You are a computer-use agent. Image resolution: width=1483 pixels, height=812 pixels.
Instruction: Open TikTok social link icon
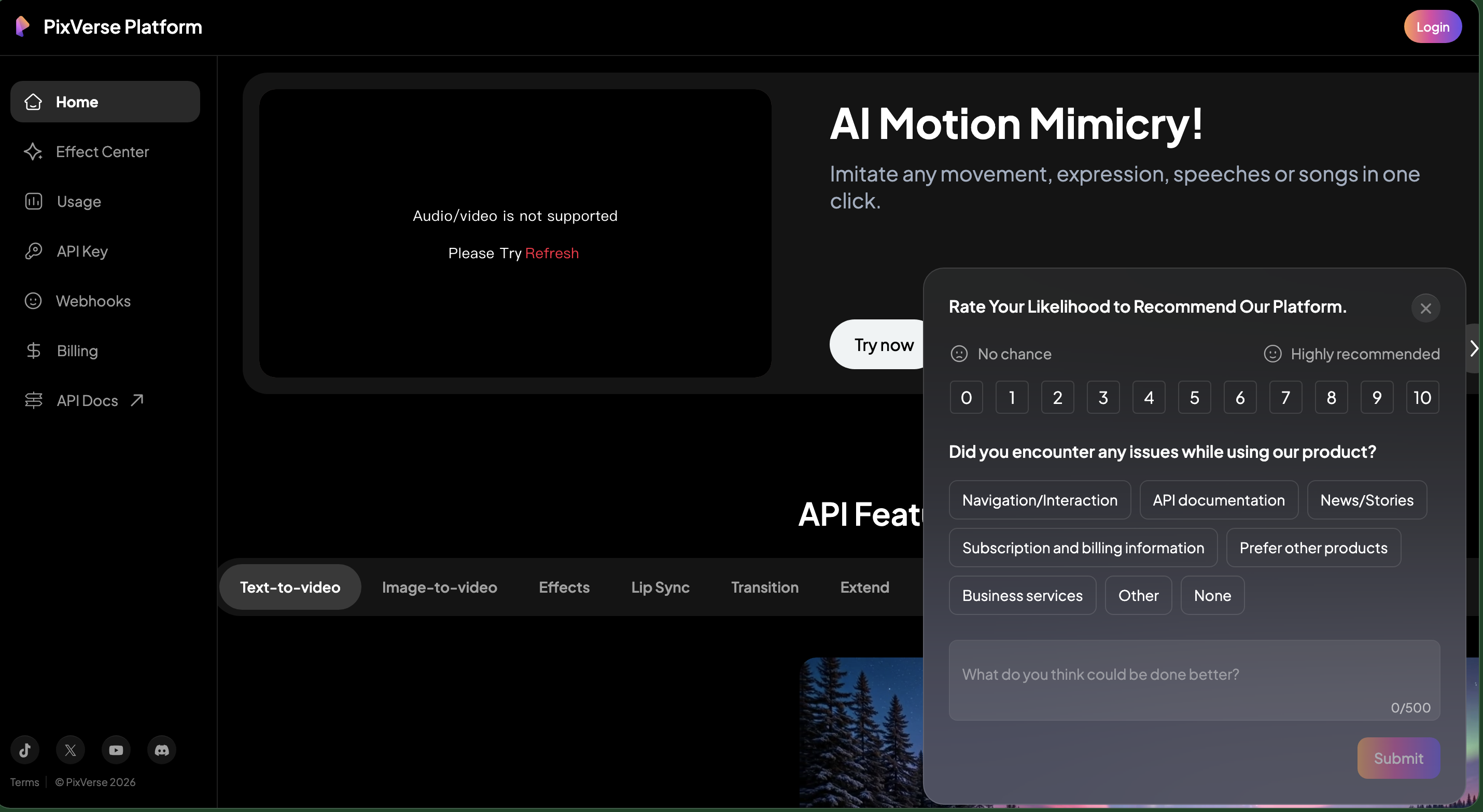[25, 750]
